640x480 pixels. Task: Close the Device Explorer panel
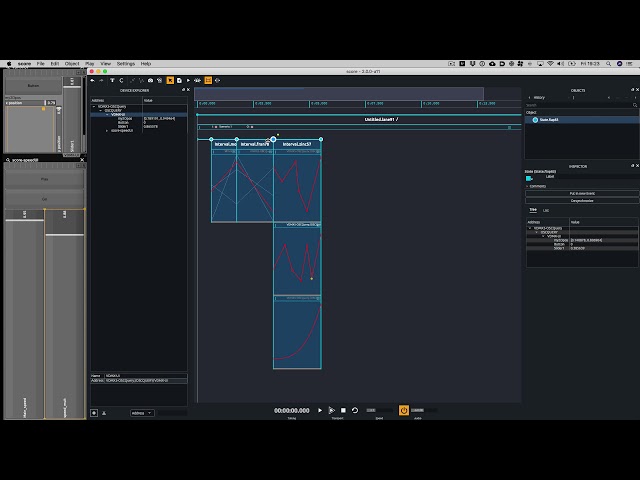[188, 90]
